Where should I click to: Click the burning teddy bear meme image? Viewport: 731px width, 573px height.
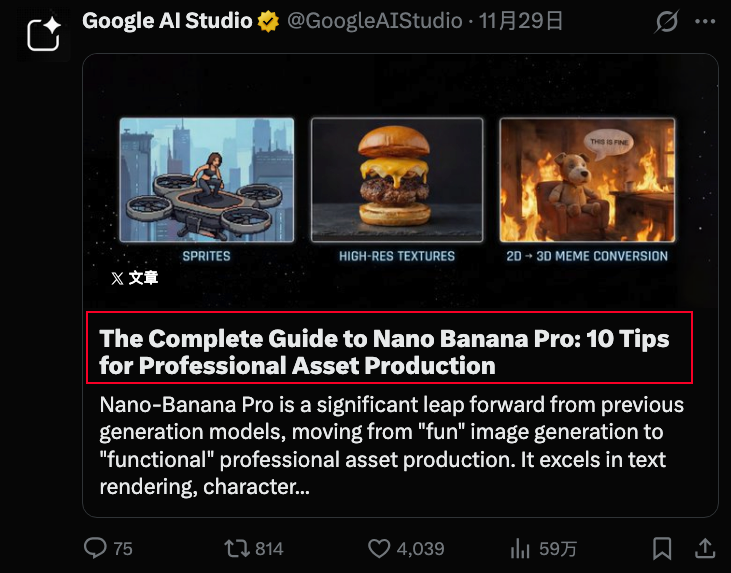tap(587, 180)
